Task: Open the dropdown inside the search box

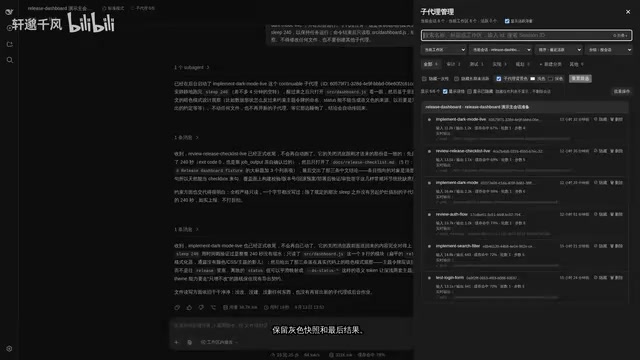Action: click(x=620, y=36)
